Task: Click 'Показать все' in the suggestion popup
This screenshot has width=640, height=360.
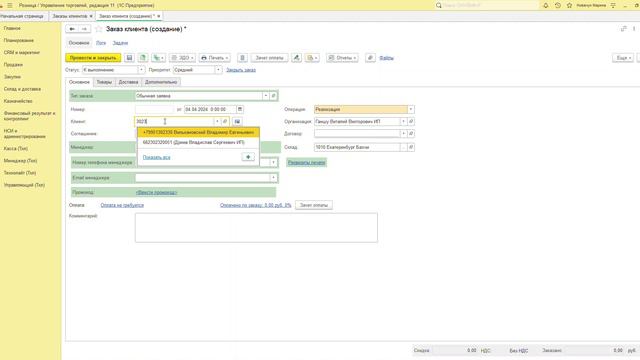Action: click(x=156, y=157)
